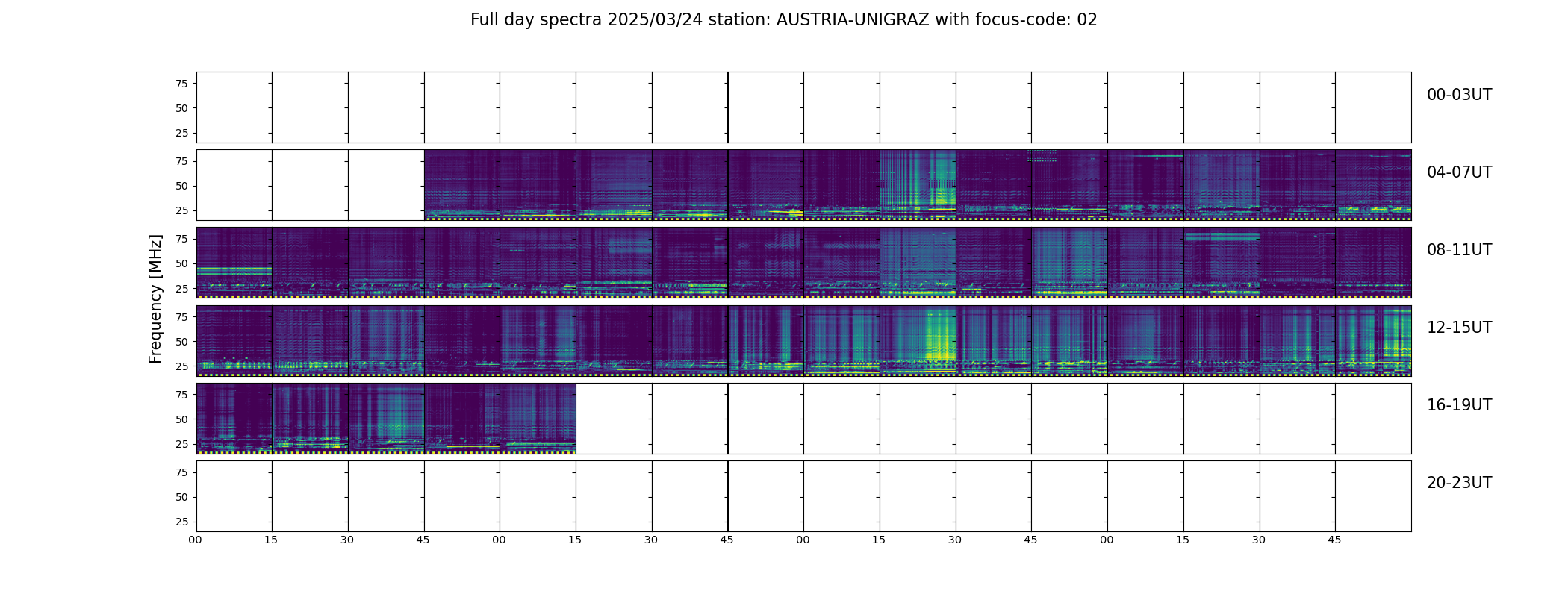
Task: Click the 25 tick label of the 12-15UT row
Action: [x=181, y=366]
